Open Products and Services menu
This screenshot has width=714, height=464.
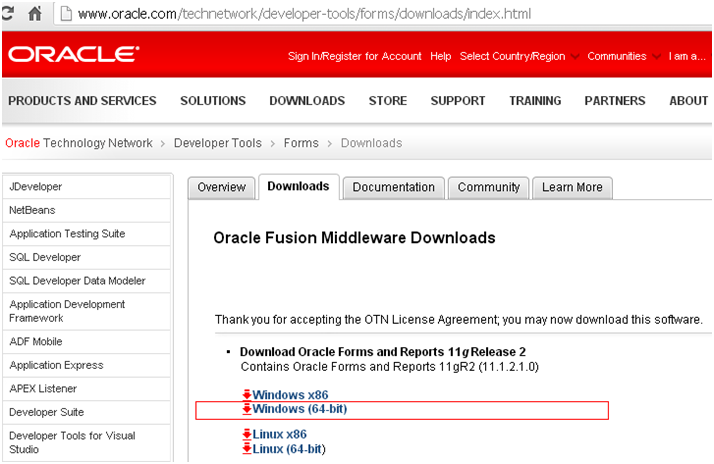coord(82,101)
